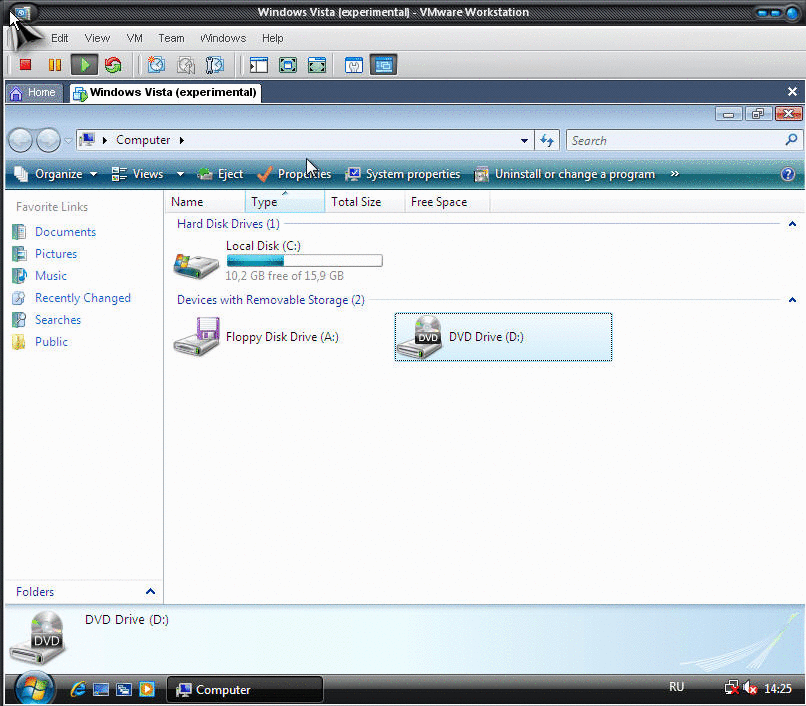Sort by the Total Size column header

364,202
